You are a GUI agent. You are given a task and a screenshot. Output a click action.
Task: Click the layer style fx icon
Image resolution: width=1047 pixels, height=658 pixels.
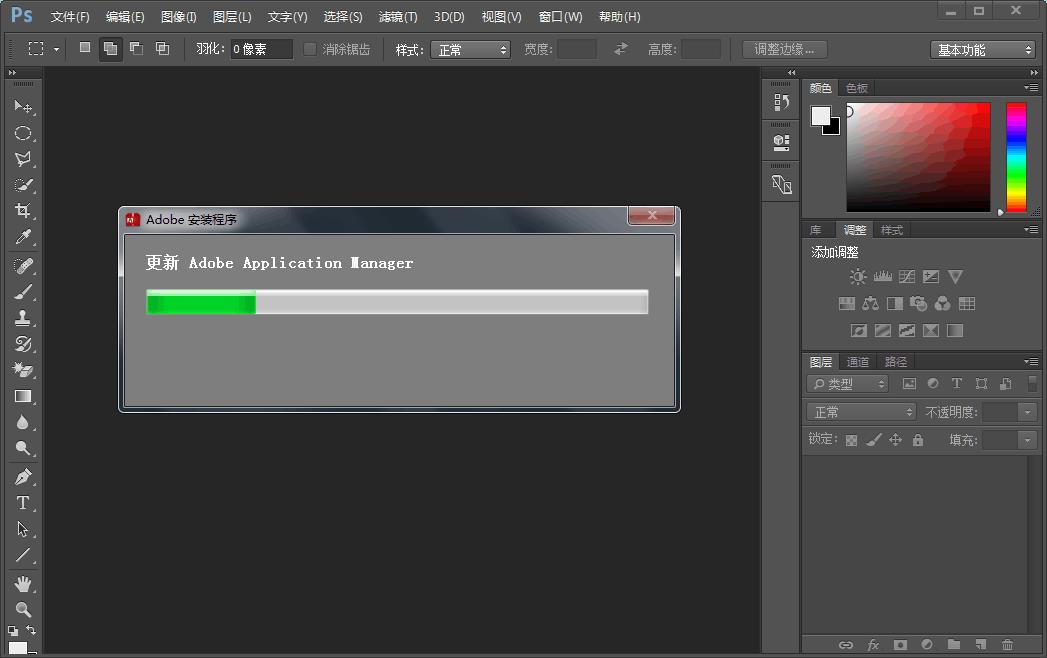tap(873, 645)
